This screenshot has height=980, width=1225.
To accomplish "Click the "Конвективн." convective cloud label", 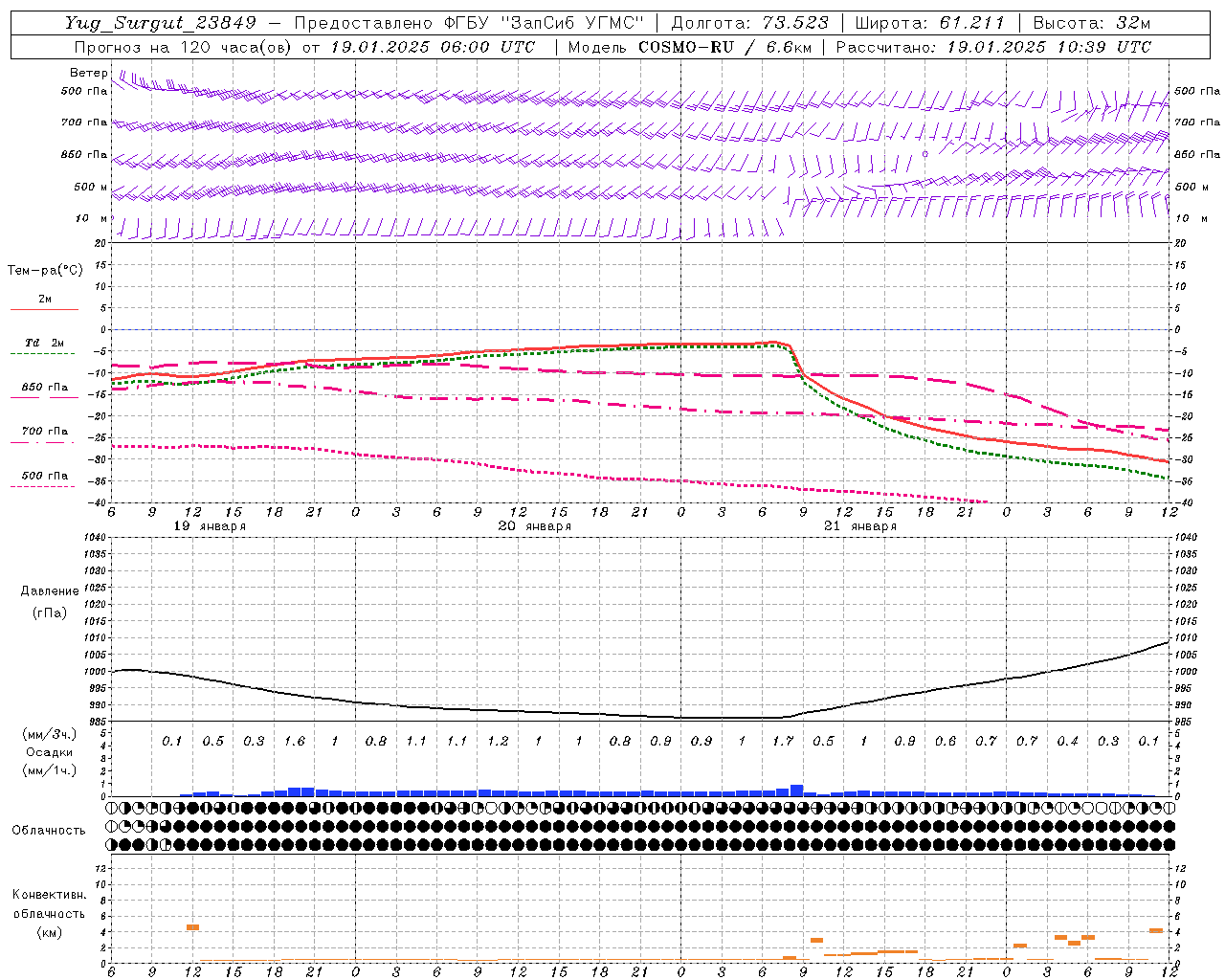I will (x=50, y=895).
